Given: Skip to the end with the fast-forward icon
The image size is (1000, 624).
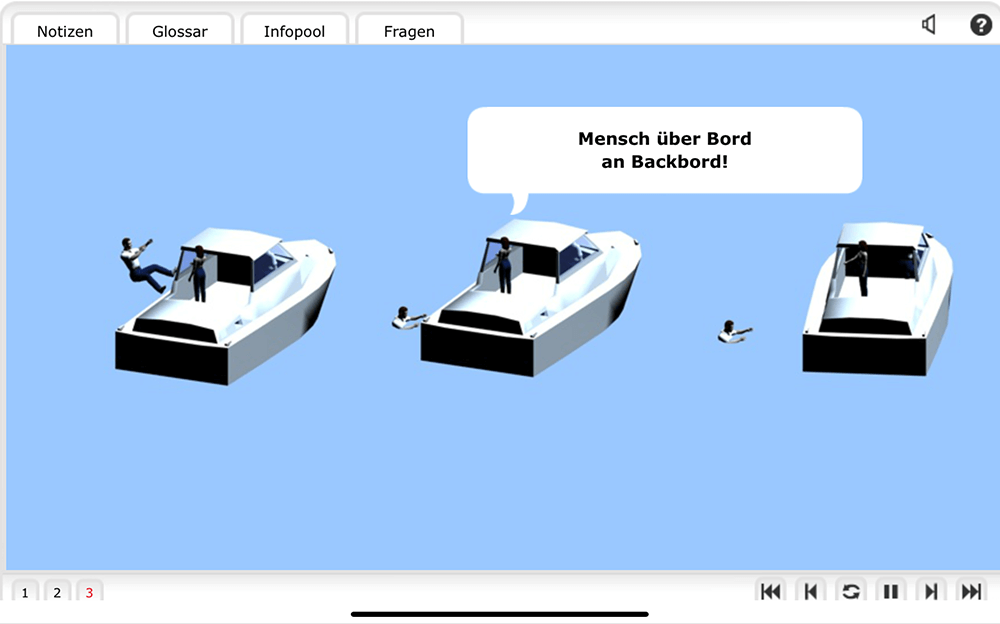Looking at the screenshot, I should point(971,591).
